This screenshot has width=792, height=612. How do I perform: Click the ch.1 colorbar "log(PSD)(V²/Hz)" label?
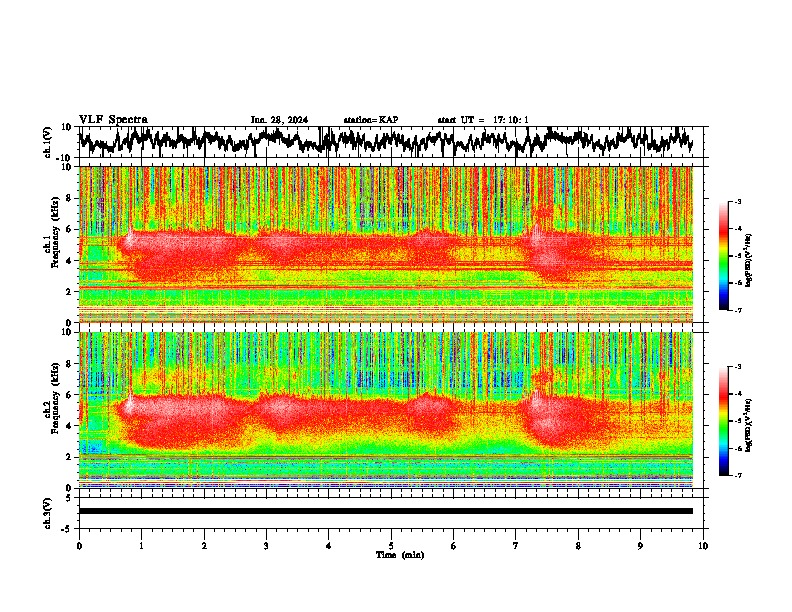[748, 261]
